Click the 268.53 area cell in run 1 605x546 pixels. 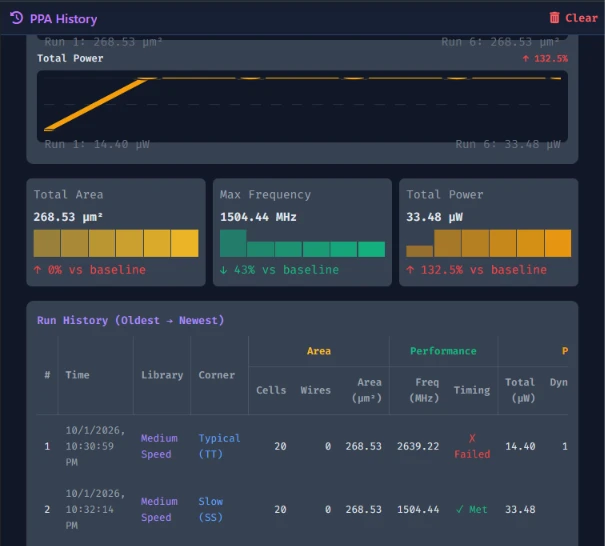point(363,446)
